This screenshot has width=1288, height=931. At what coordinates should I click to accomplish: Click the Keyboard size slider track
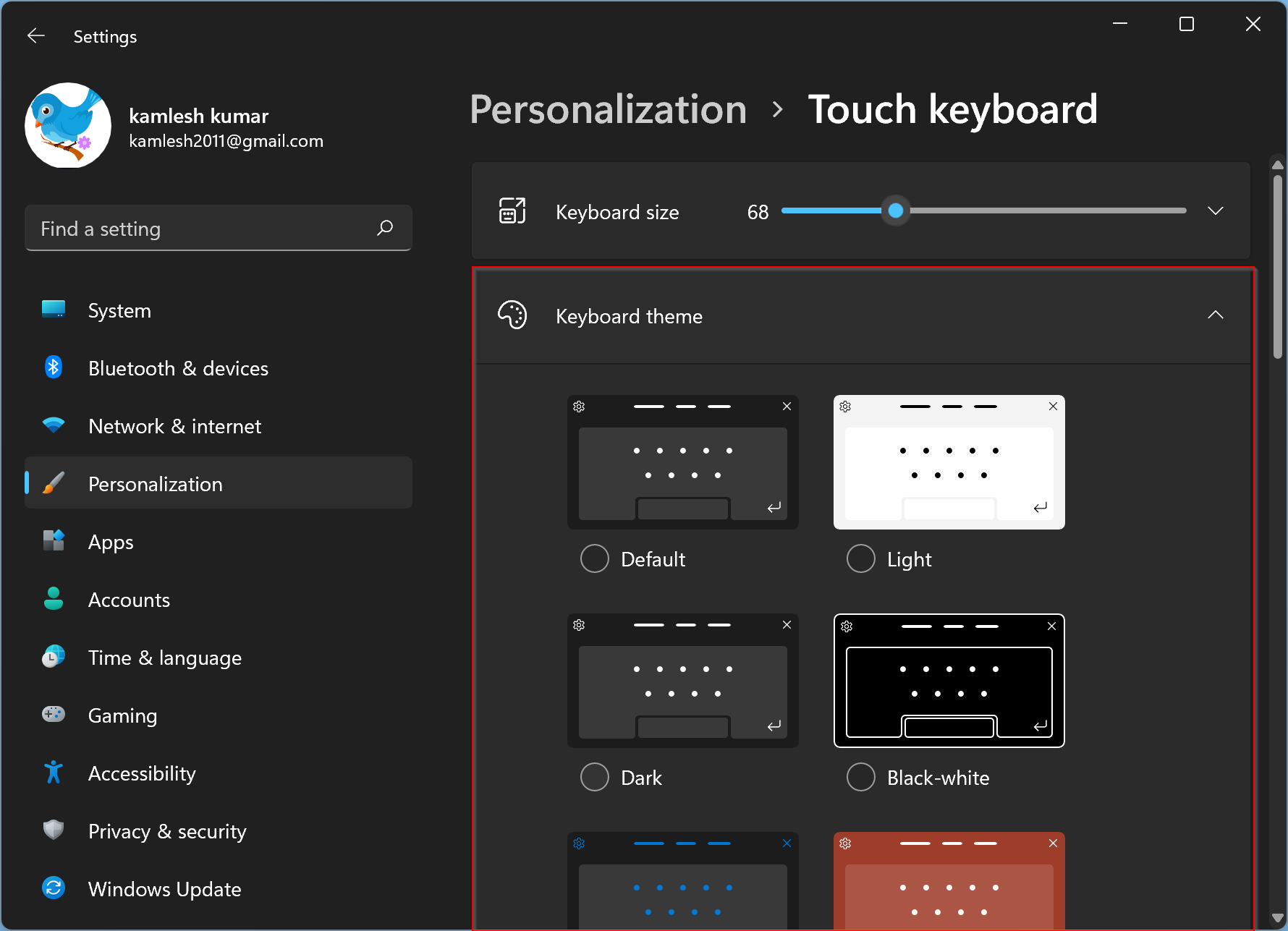(984, 211)
